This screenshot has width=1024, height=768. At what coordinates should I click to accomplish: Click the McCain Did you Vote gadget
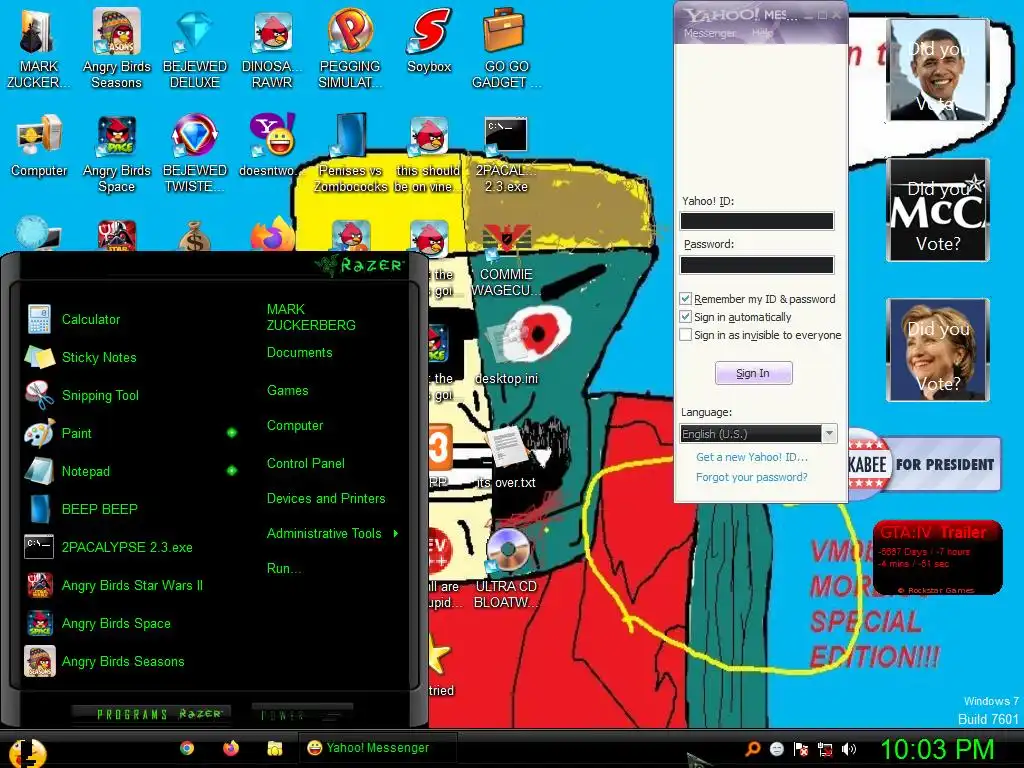[938, 210]
